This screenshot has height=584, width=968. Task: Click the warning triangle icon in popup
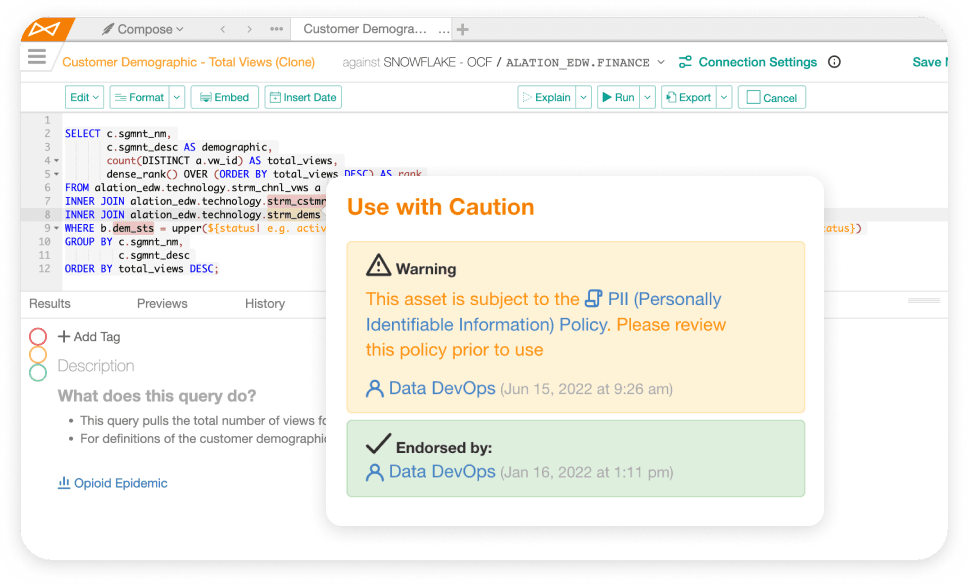pyautogui.click(x=378, y=266)
